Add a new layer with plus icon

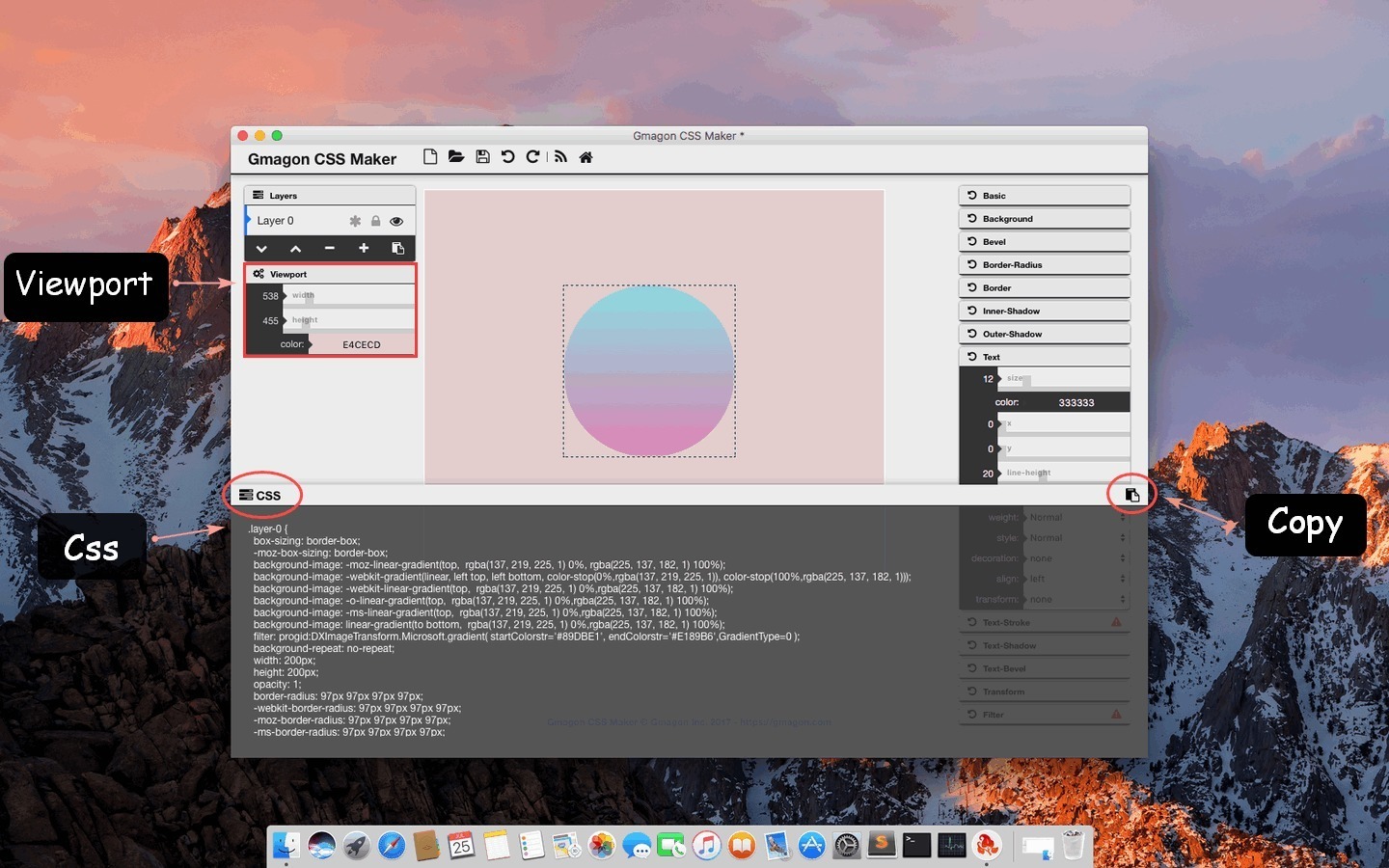pos(364,249)
